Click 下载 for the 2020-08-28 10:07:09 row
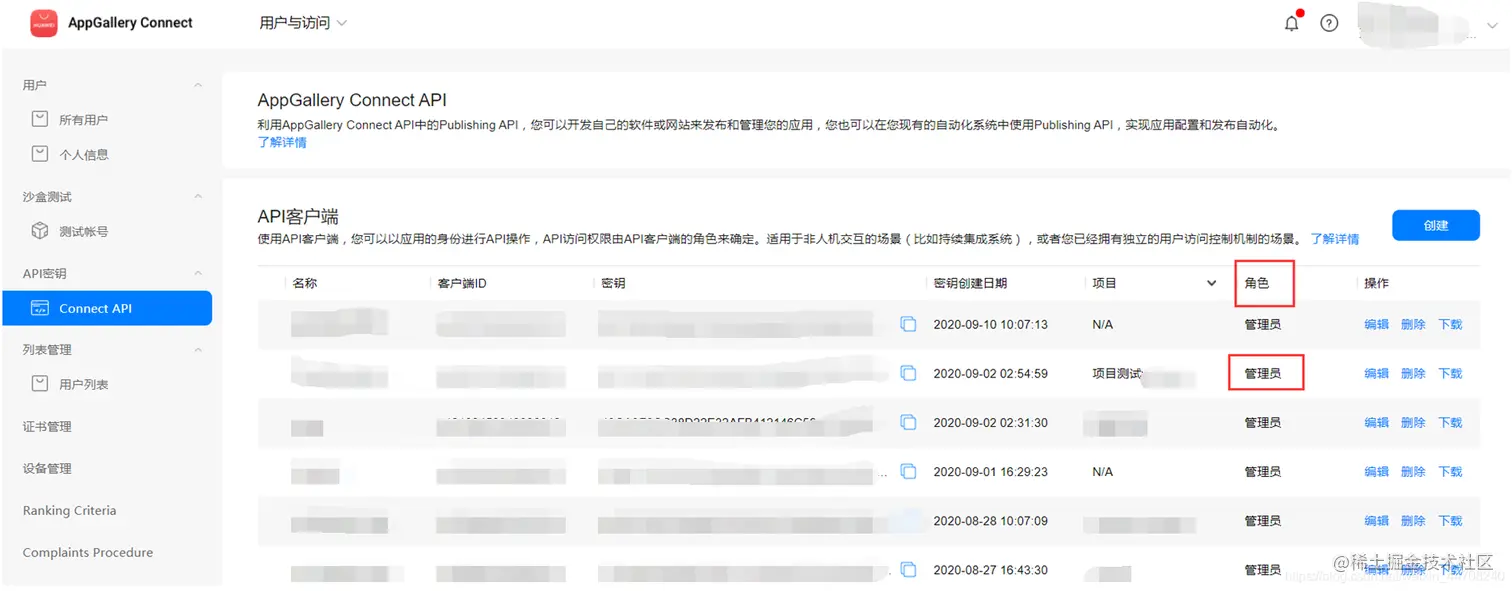The image size is (1512, 591). (1450, 520)
